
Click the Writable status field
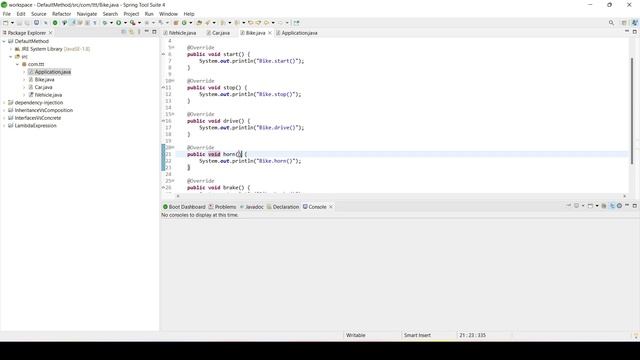[x=356, y=335]
